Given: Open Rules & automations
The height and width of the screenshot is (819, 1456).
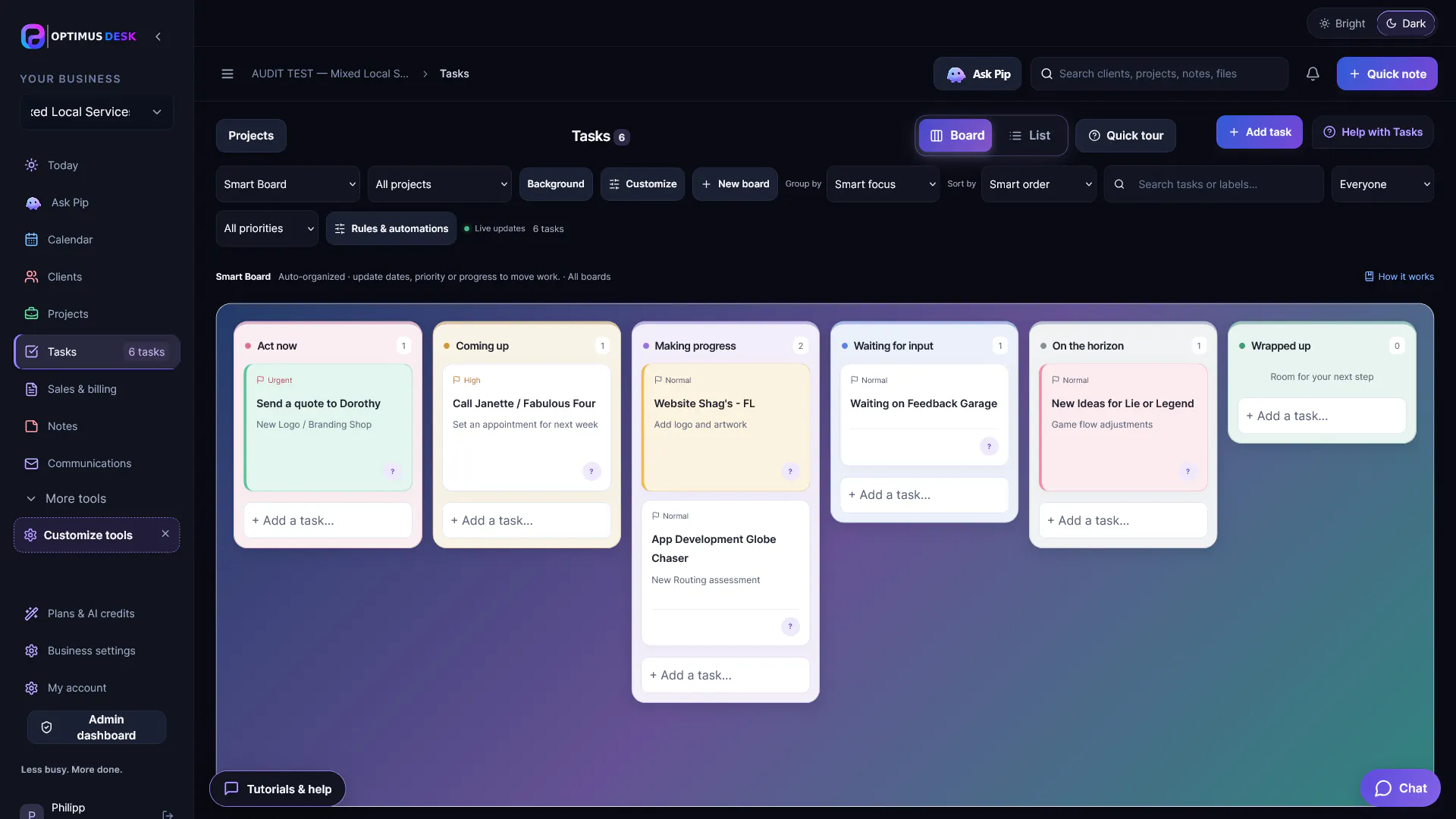Looking at the screenshot, I should [x=391, y=228].
